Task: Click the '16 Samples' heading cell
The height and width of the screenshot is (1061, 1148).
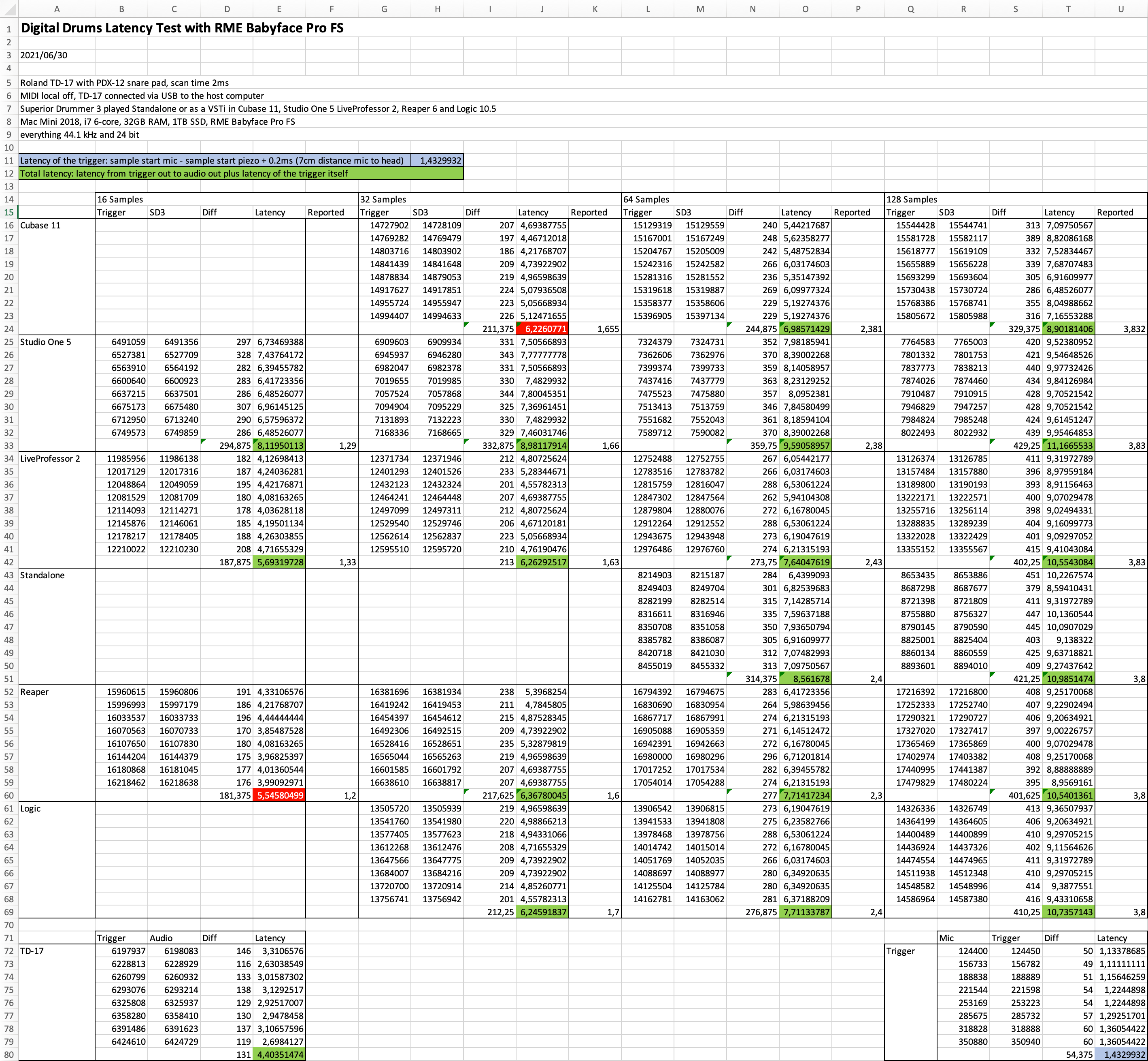Action: point(120,199)
